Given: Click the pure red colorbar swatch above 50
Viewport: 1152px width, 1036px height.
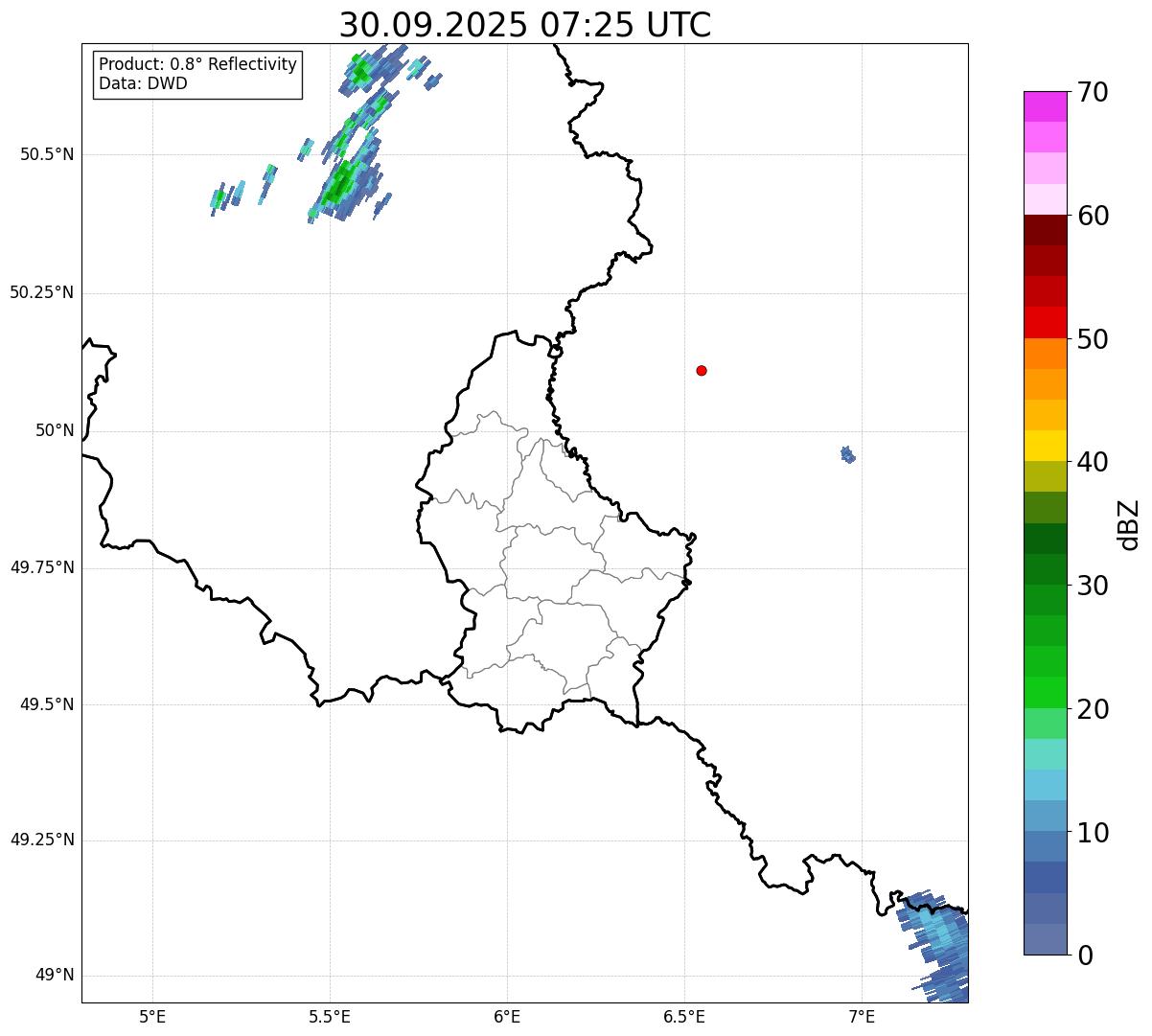Looking at the screenshot, I should click(1046, 322).
